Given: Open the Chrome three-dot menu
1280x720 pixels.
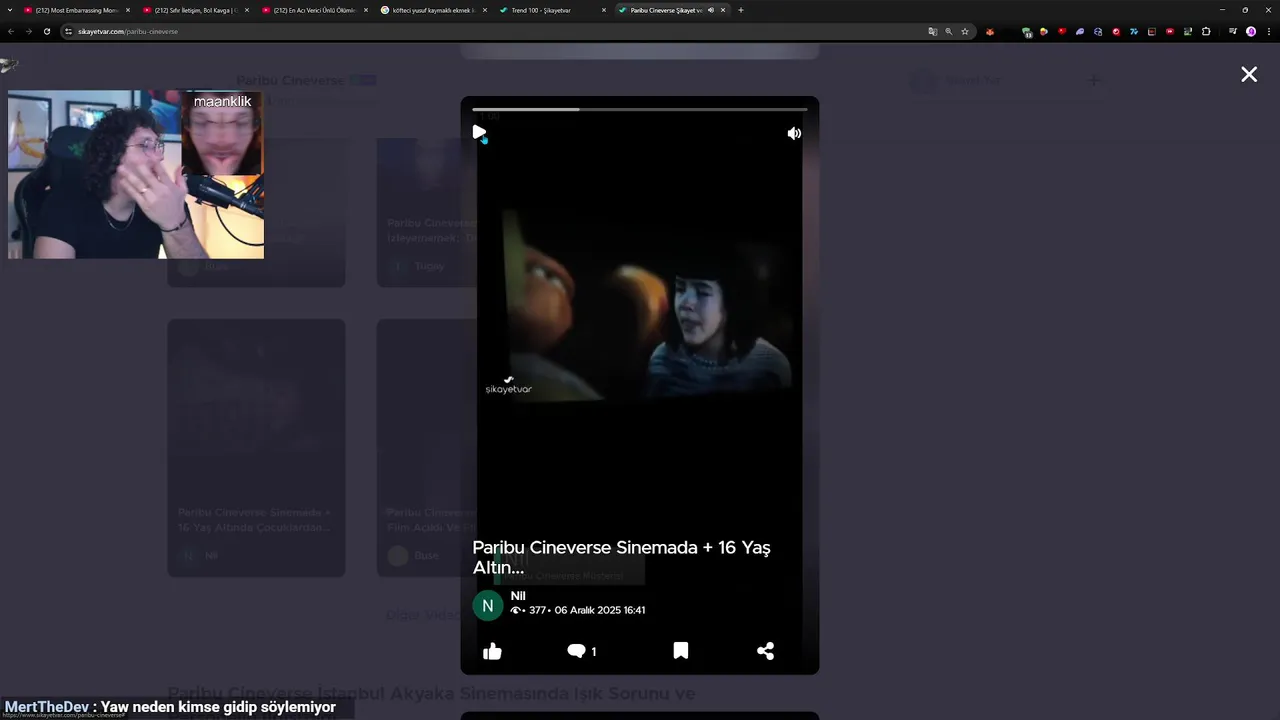Looking at the screenshot, I should tap(1268, 31).
